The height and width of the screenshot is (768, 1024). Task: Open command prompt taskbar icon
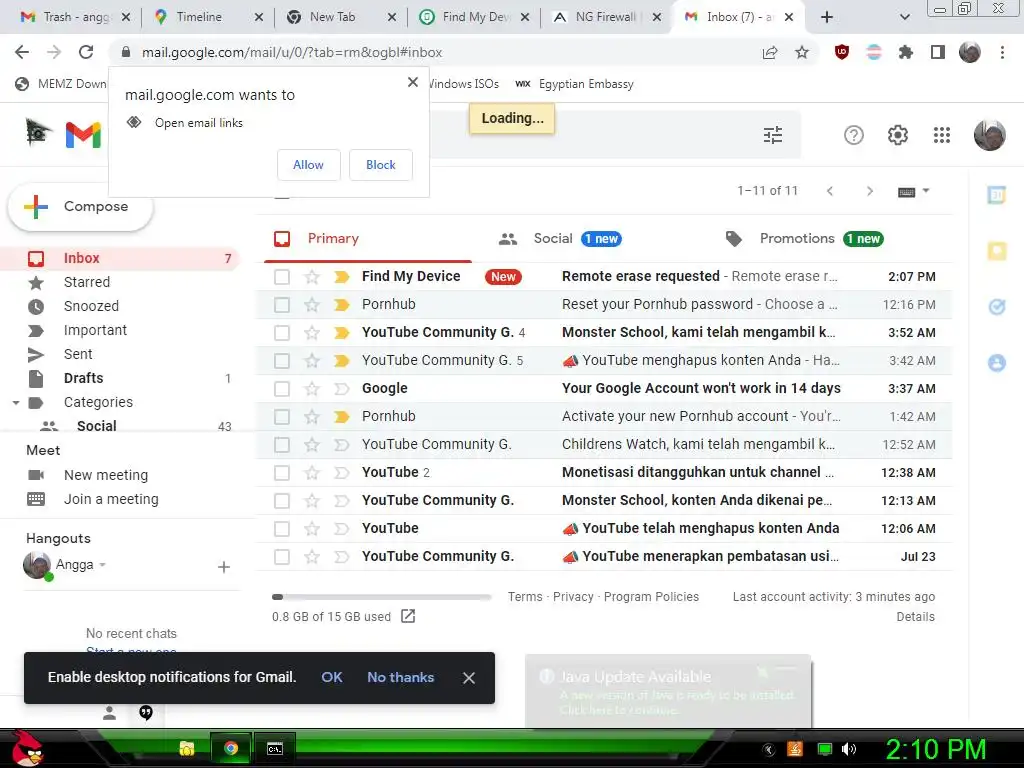tap(275, 748)
